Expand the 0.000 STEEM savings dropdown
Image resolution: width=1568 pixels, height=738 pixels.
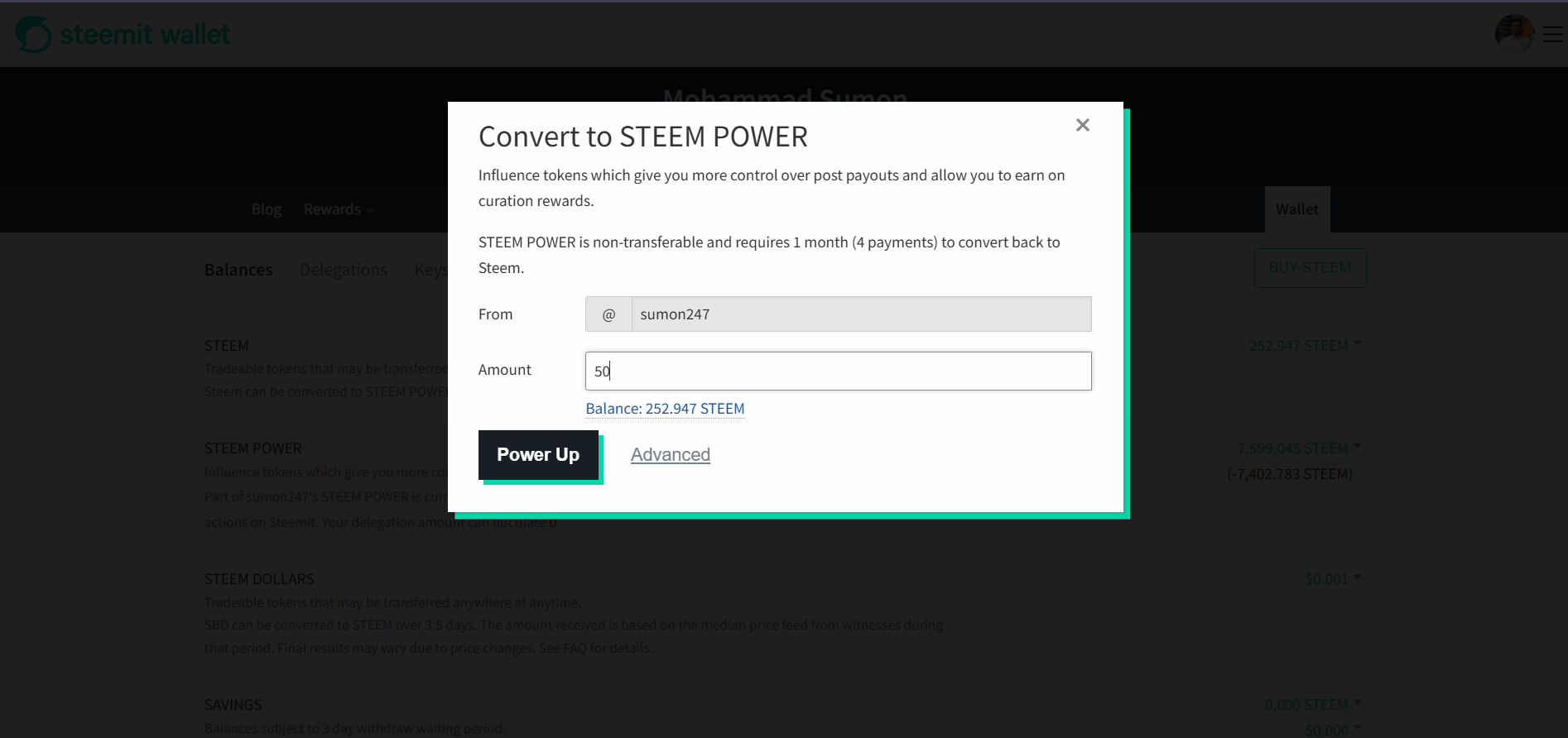pyautogui.click(x=1313, y=705)
